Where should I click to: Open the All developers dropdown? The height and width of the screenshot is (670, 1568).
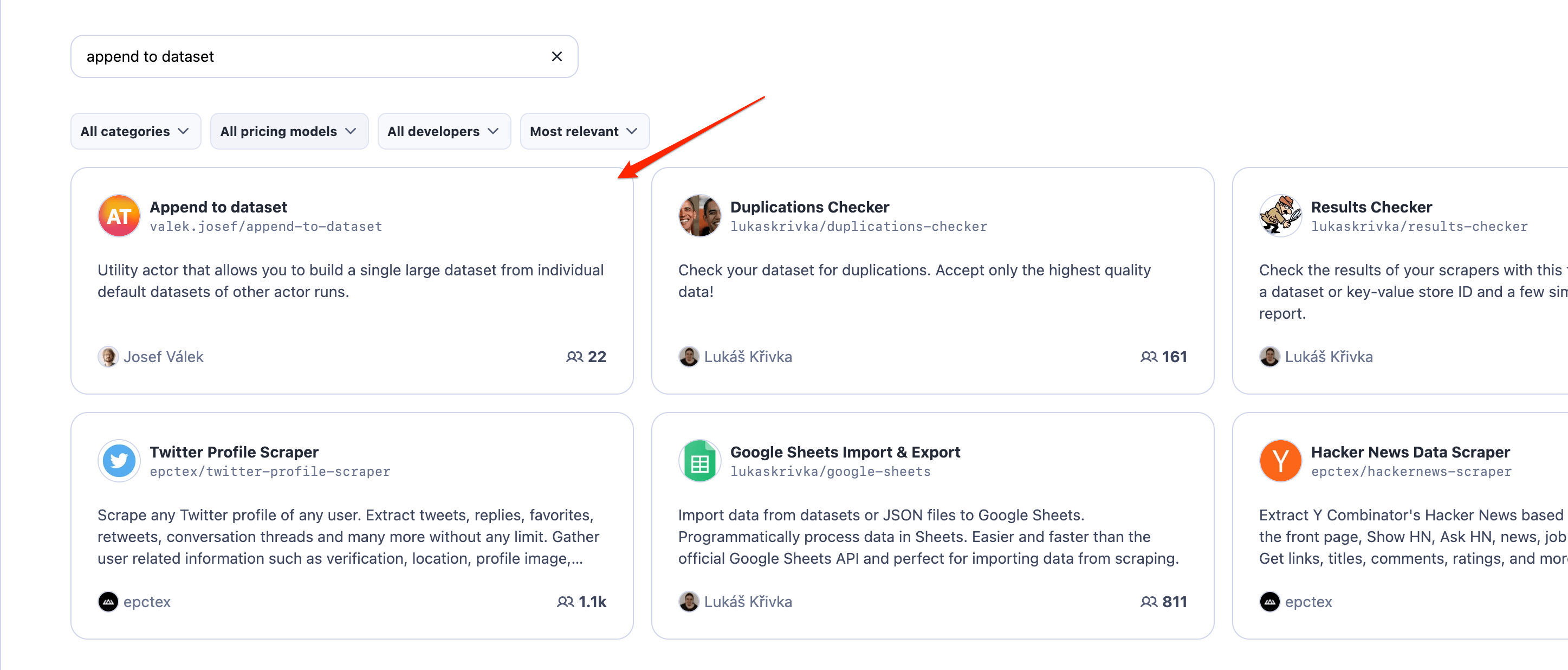click(x=444, y=131)
